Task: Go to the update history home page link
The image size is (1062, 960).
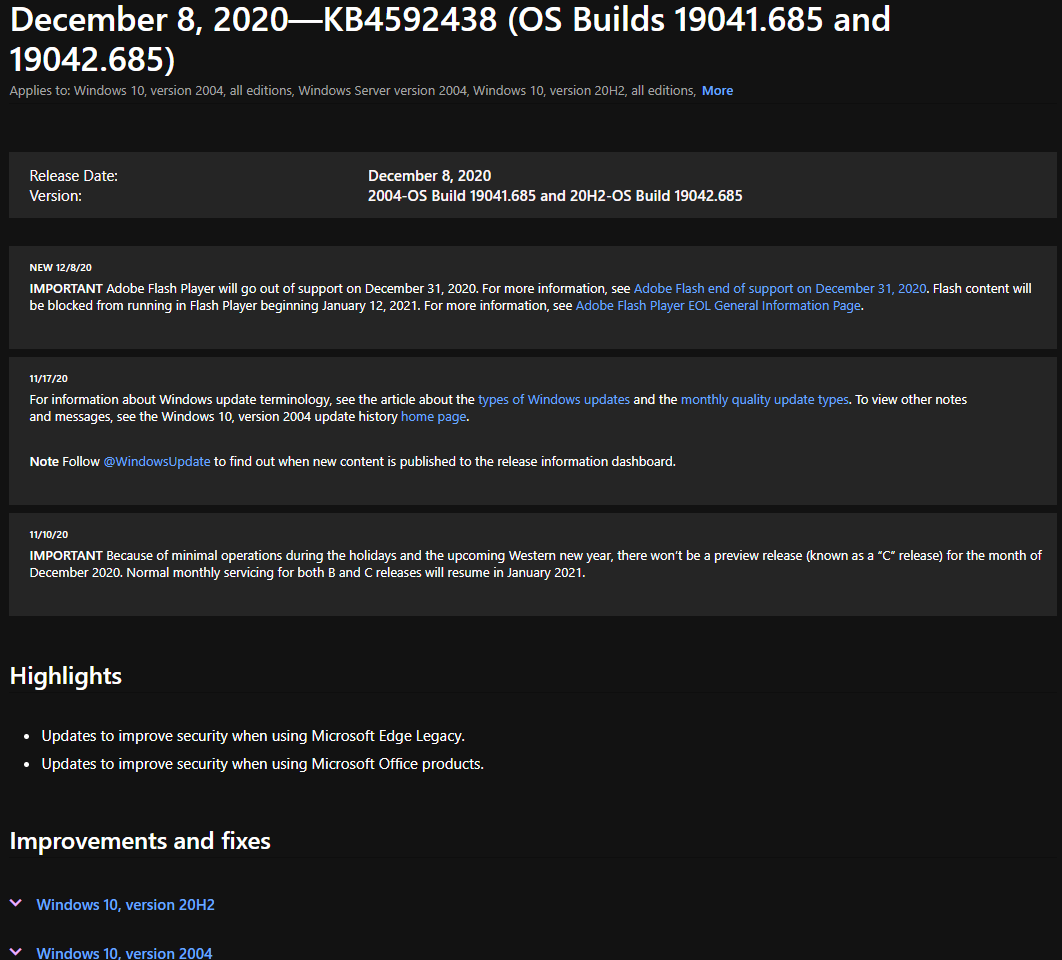Action: click(x=433, y=417)
